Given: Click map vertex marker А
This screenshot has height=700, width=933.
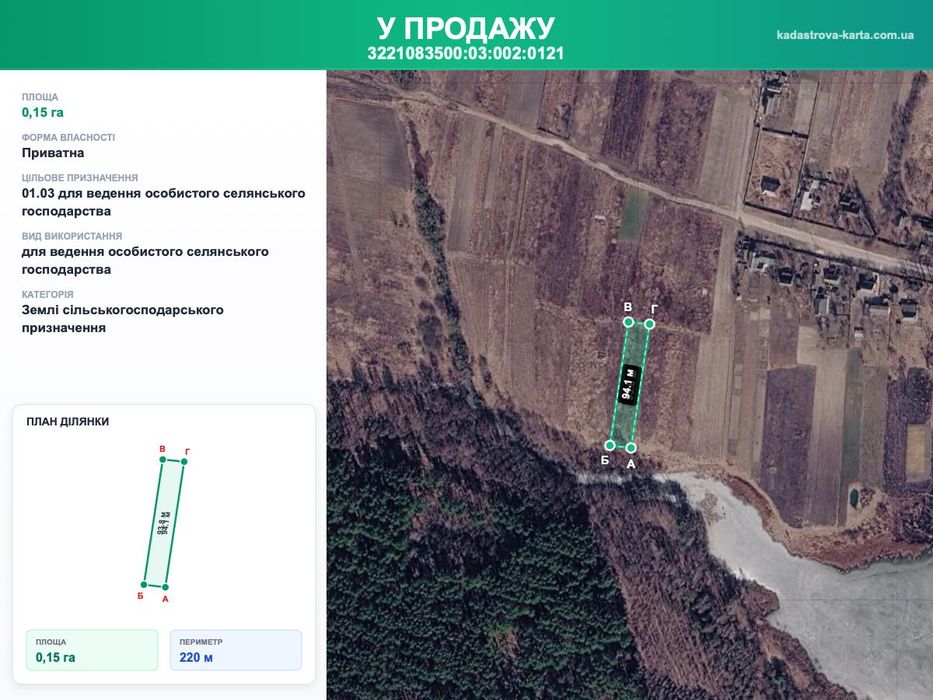Looking at the screenshot, I should click(631, 448).
